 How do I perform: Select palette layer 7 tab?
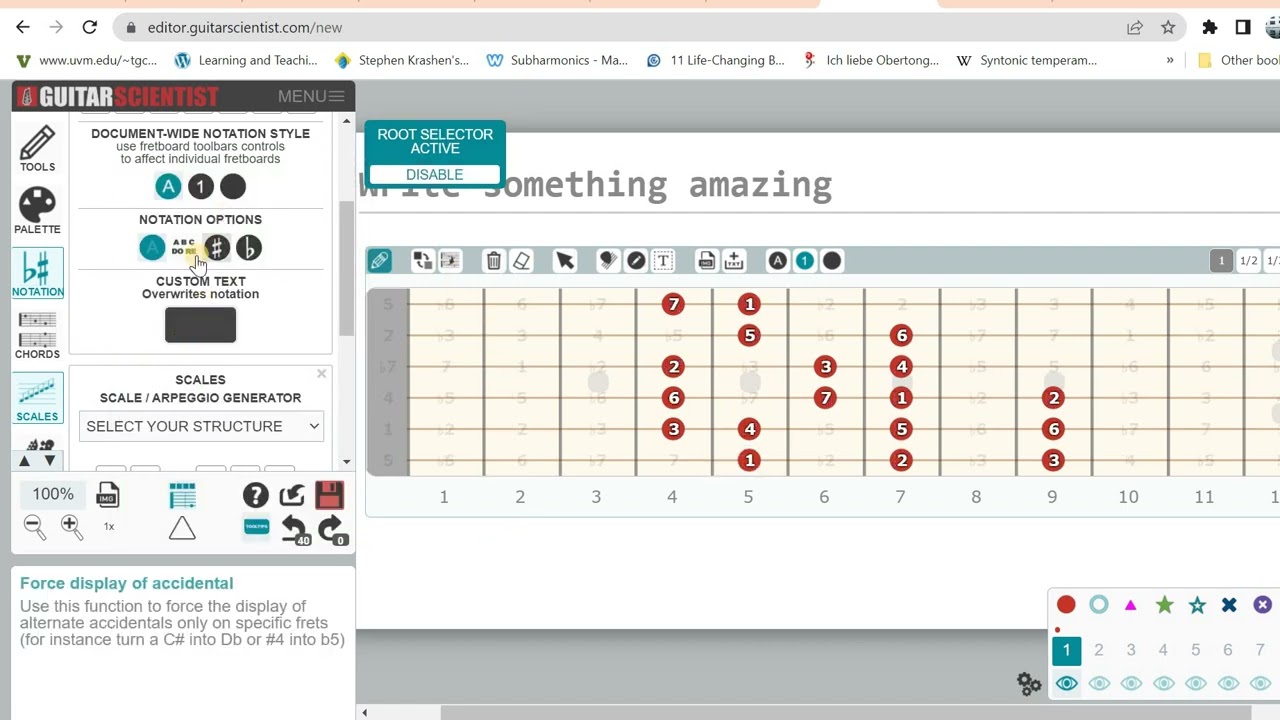tap(1260, 650)
